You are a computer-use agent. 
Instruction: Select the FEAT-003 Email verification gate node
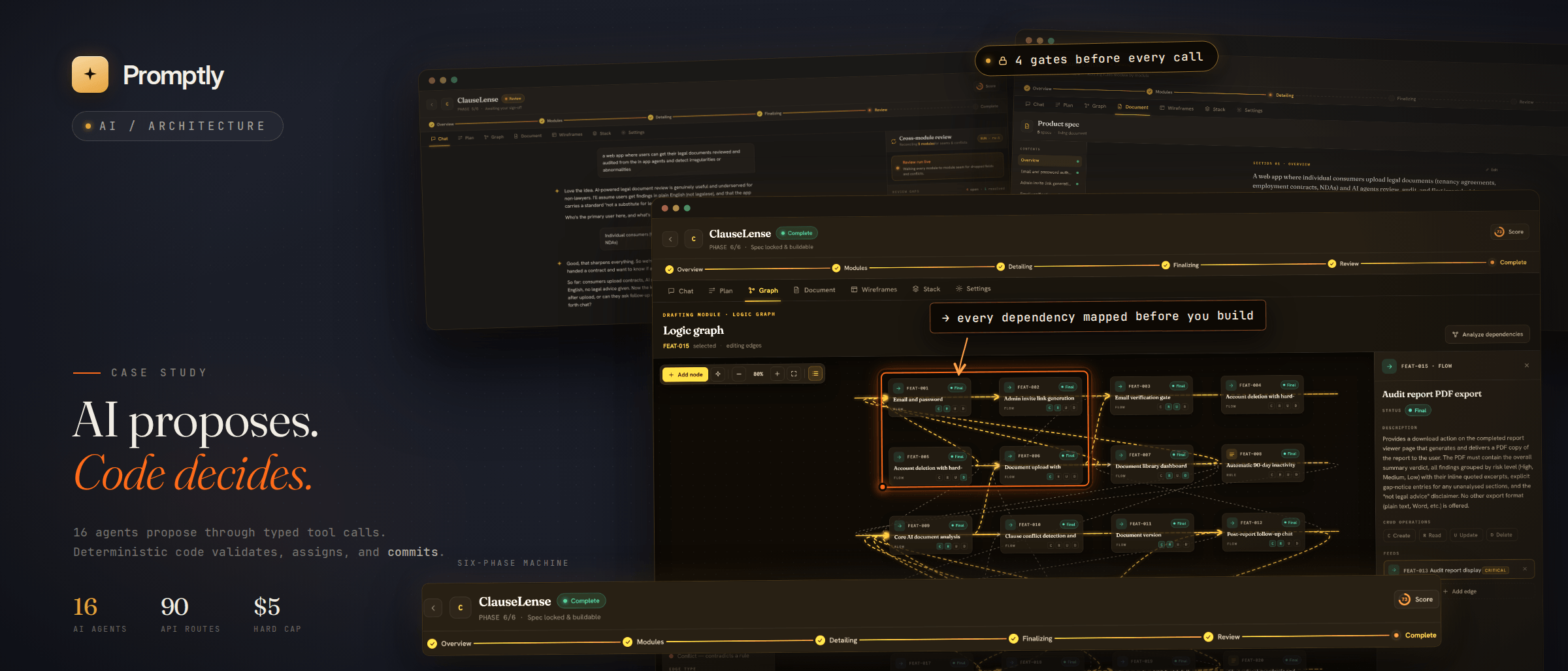point(1152,396)
